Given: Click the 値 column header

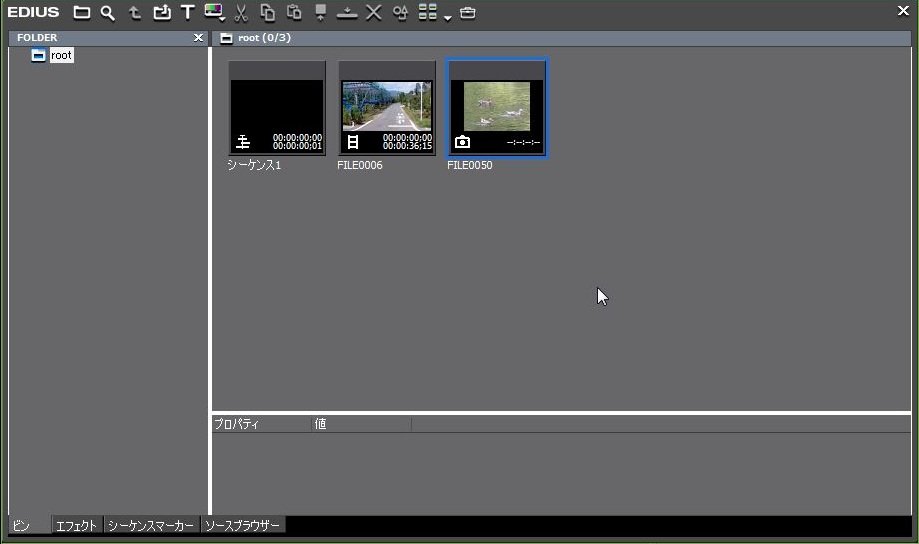Looking at the screenshot, I should (362, 424).
